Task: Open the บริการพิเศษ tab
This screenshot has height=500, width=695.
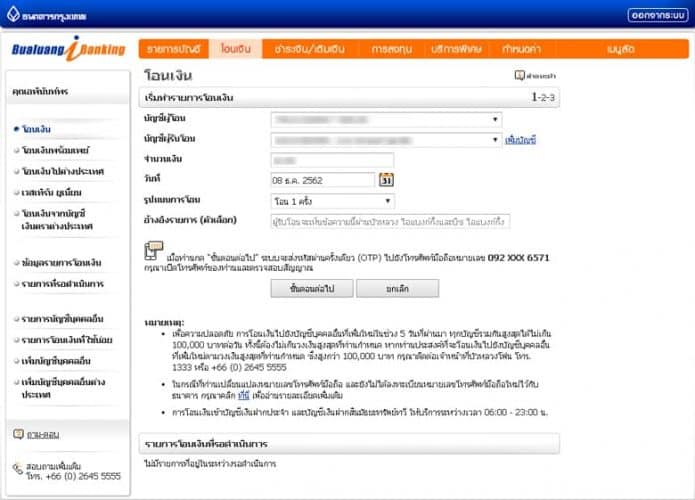Action: coord(456,48)
